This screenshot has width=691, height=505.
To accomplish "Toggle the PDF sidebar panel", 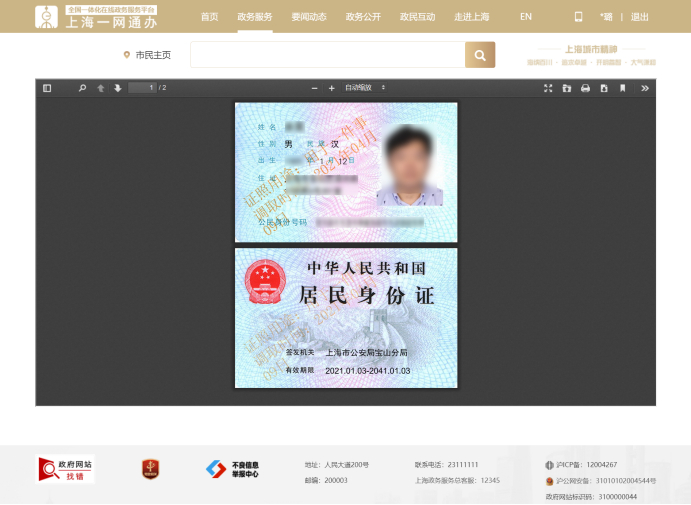I will click(x=47, y=88).
